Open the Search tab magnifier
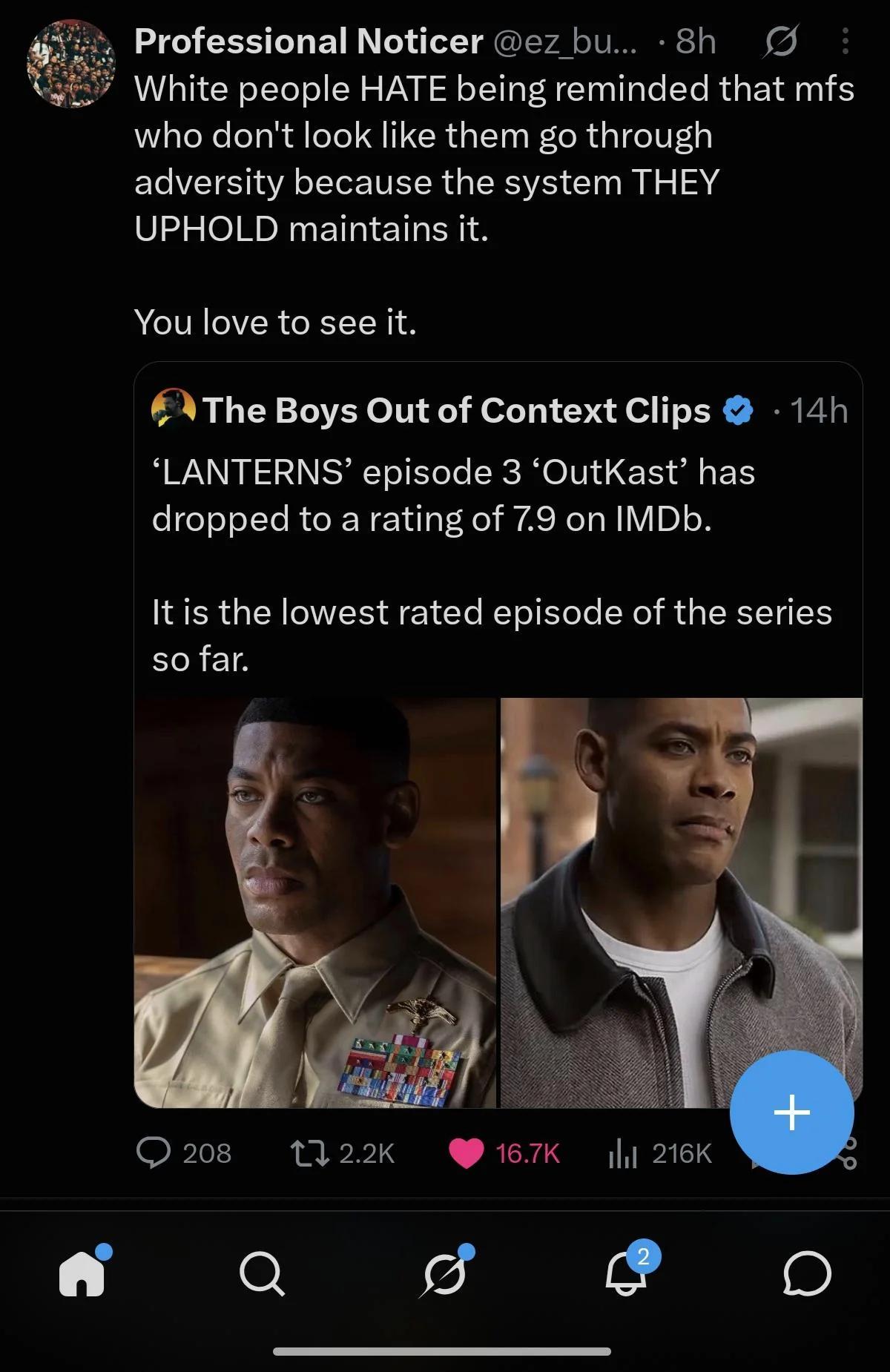Screen dimensions: 890x1372 coord(262,1274)
